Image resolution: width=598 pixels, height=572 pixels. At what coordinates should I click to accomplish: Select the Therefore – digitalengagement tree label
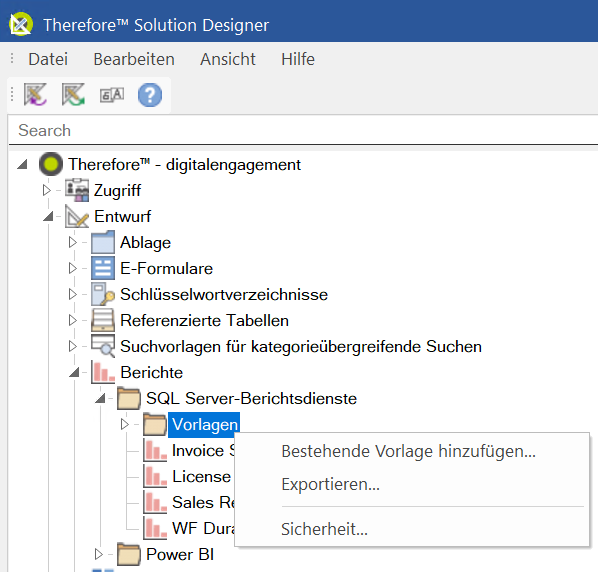pyautogui.click(x=184, y=164)
